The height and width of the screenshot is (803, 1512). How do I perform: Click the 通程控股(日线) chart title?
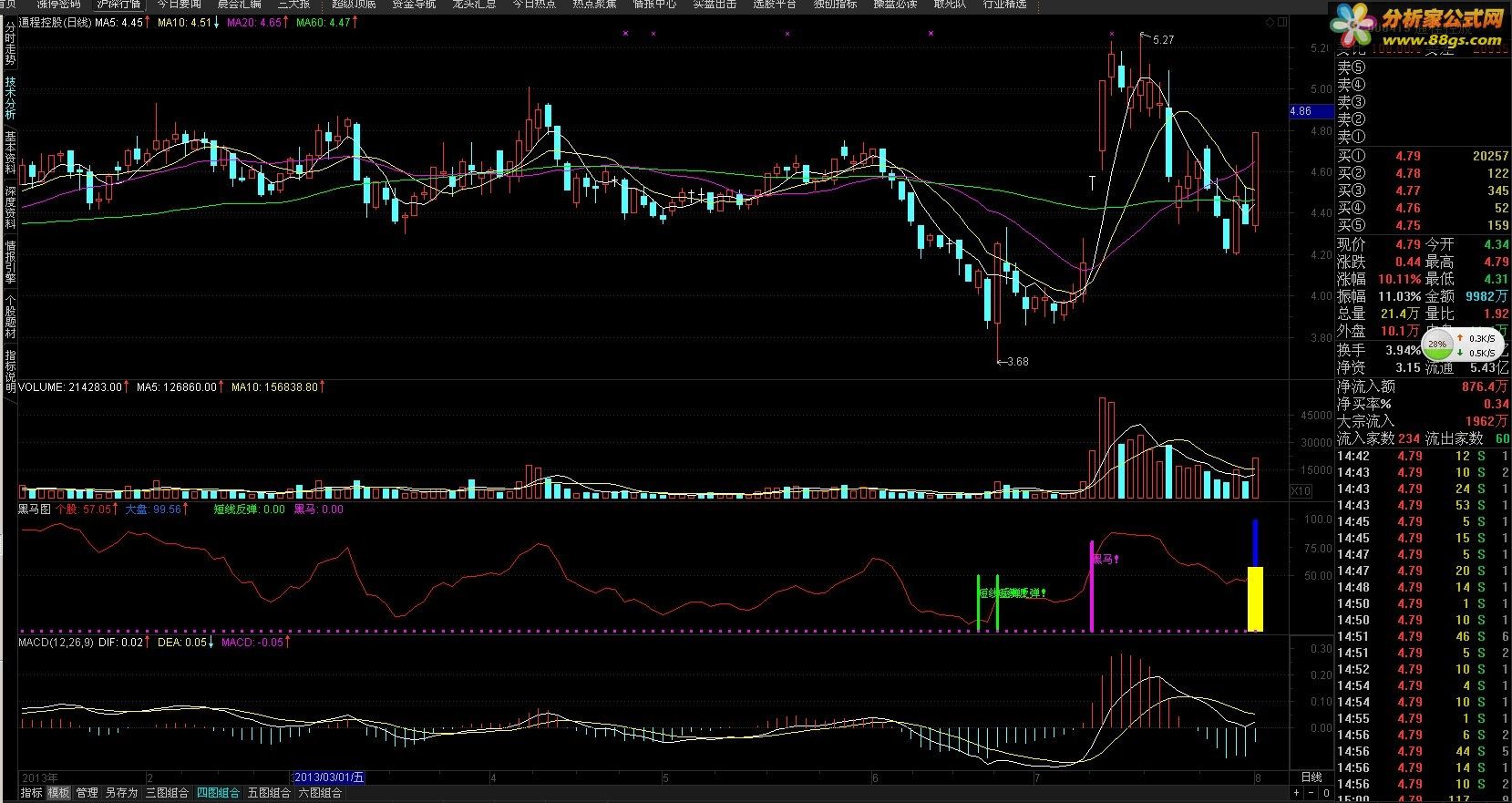[x=55, y=23]
